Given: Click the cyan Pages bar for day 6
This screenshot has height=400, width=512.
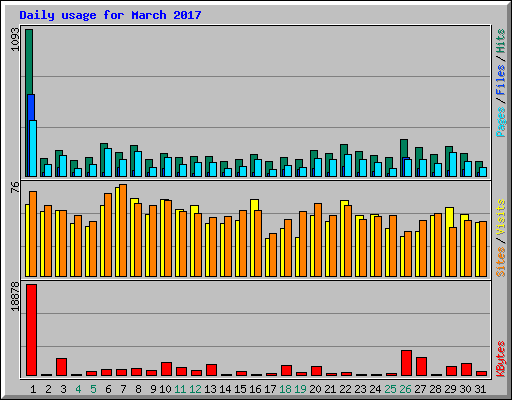Looking at the screenshot, I should point(108,163).
